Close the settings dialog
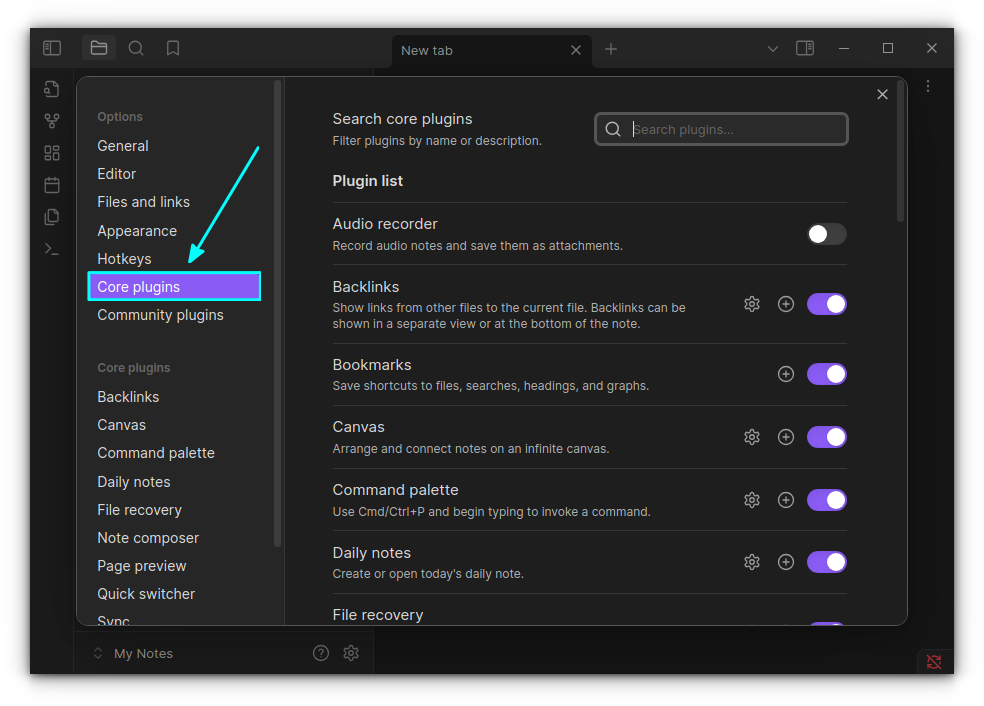 pyautogui.click(x=882, y=94)
